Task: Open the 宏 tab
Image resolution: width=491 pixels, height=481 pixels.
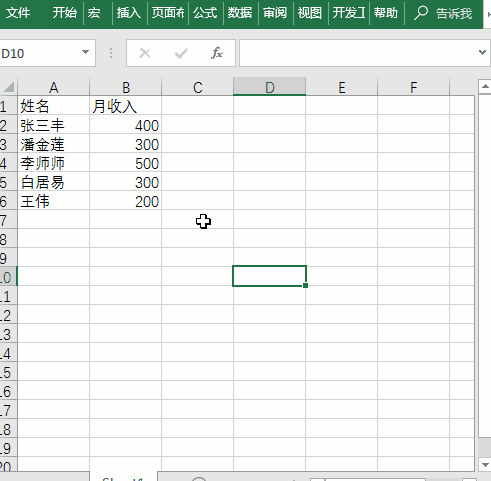Action: [x=94, y=13]
